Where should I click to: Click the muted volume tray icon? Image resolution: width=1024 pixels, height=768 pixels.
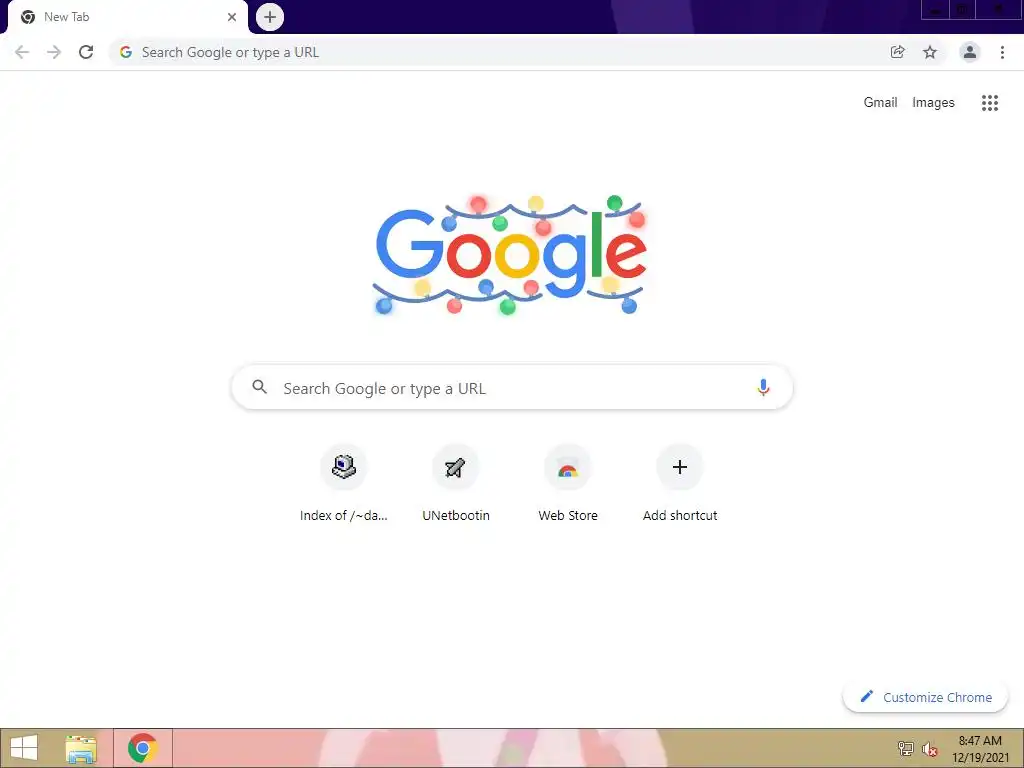point(930,748)
